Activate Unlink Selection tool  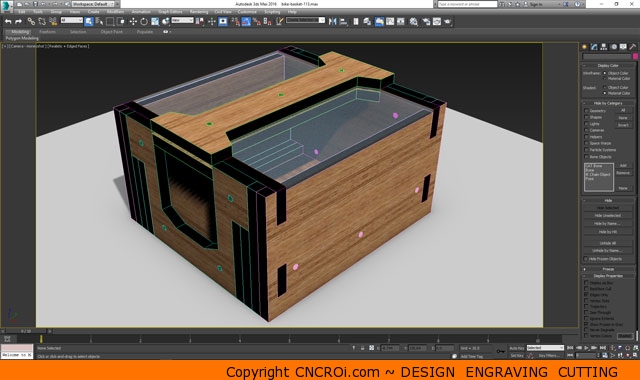(42, 22)
